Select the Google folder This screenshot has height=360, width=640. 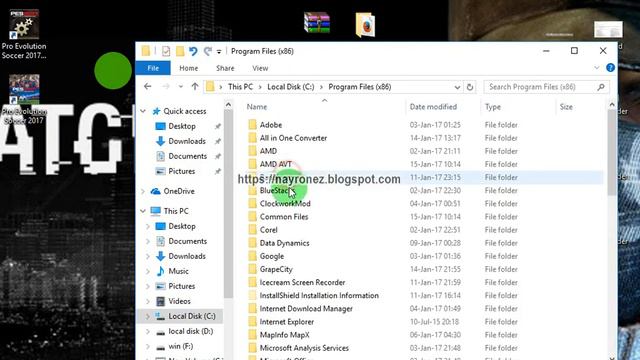point(271,256)
